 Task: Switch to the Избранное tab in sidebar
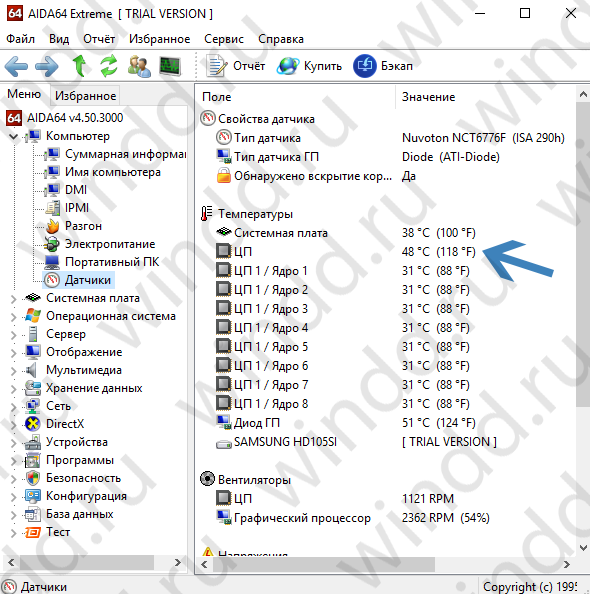[85, 96]
